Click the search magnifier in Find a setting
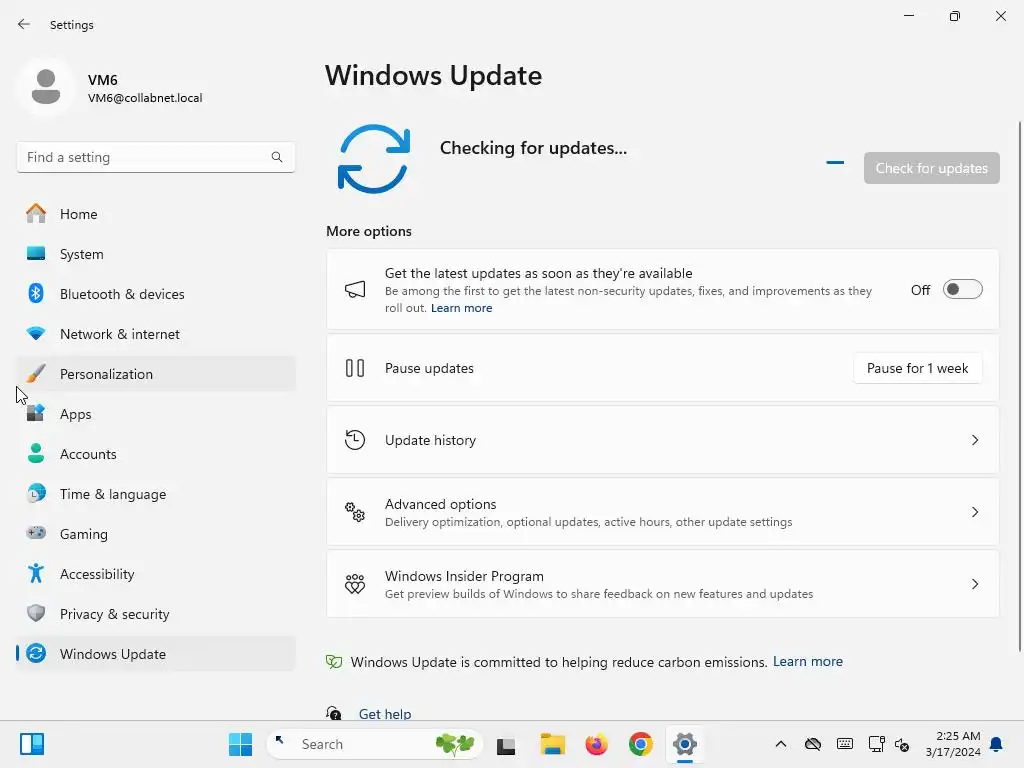This screenshot has height=768, width=1024. pyautogui.click(x=277, y=157)
